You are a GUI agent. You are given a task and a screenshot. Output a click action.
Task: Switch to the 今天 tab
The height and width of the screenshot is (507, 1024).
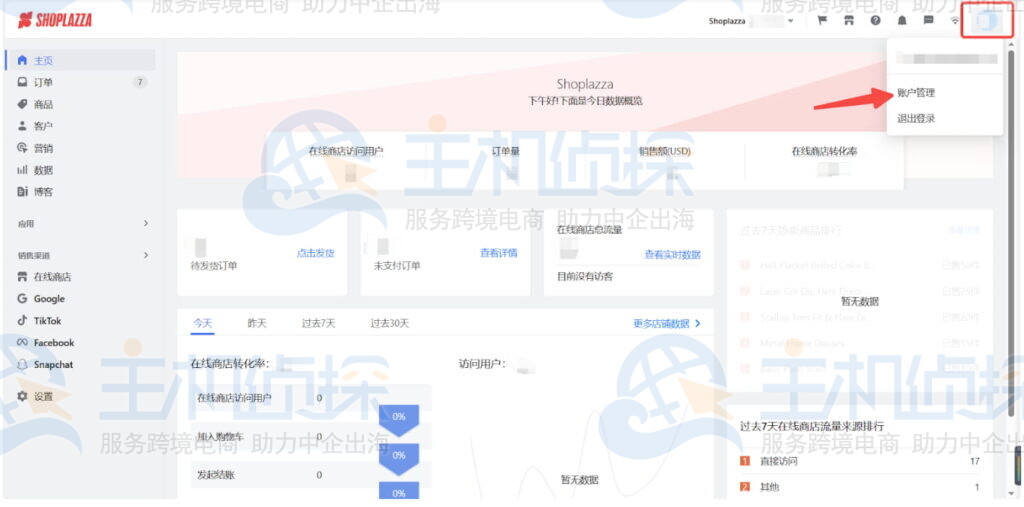coord(202,323)
